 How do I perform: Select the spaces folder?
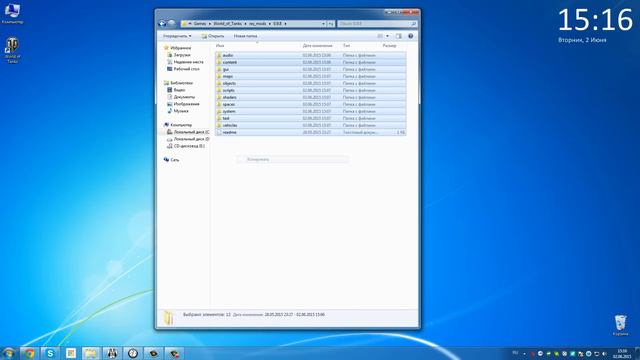click(x=311, y=104)
